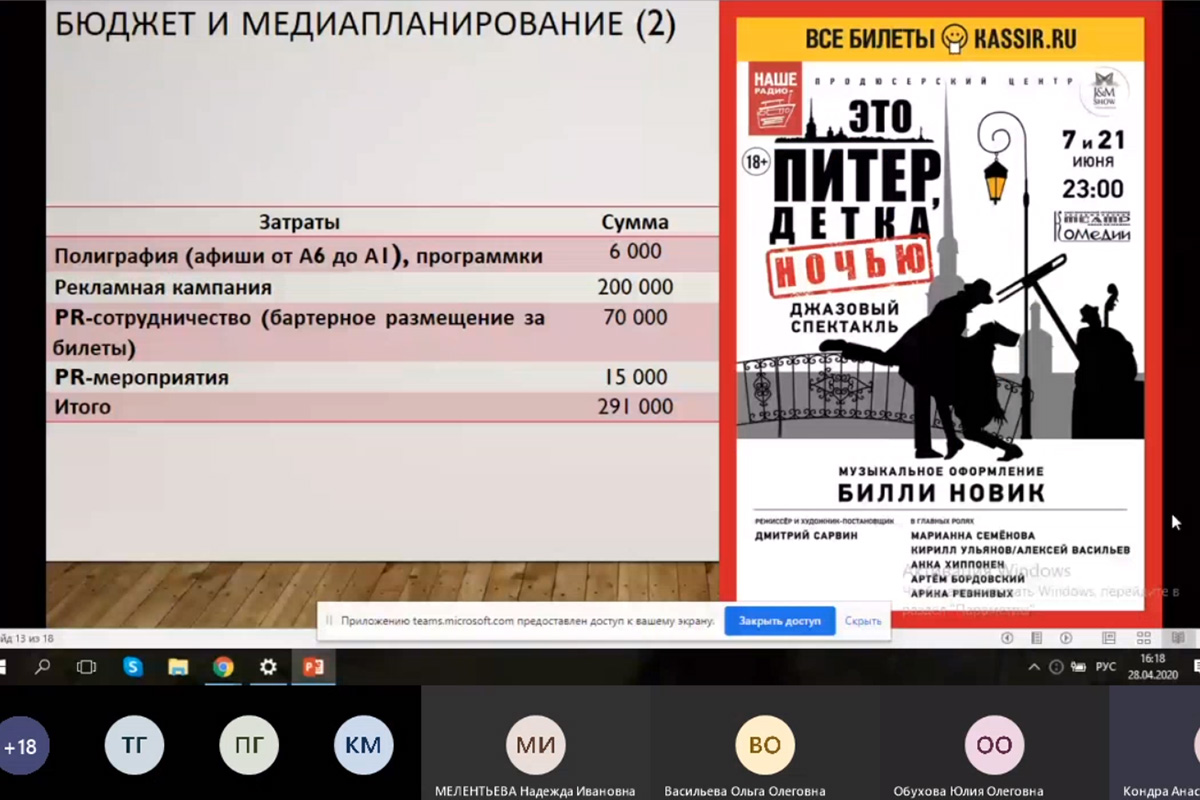Click the Сумма column header
Image resolution: width=1200 pixels, height=800 pixels.
pyautogui.click(x=635, y=222)
